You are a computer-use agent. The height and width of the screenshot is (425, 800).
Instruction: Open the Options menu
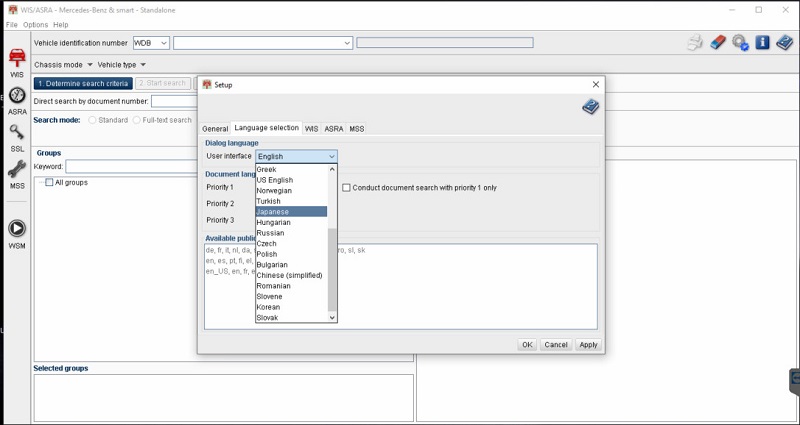35,24
